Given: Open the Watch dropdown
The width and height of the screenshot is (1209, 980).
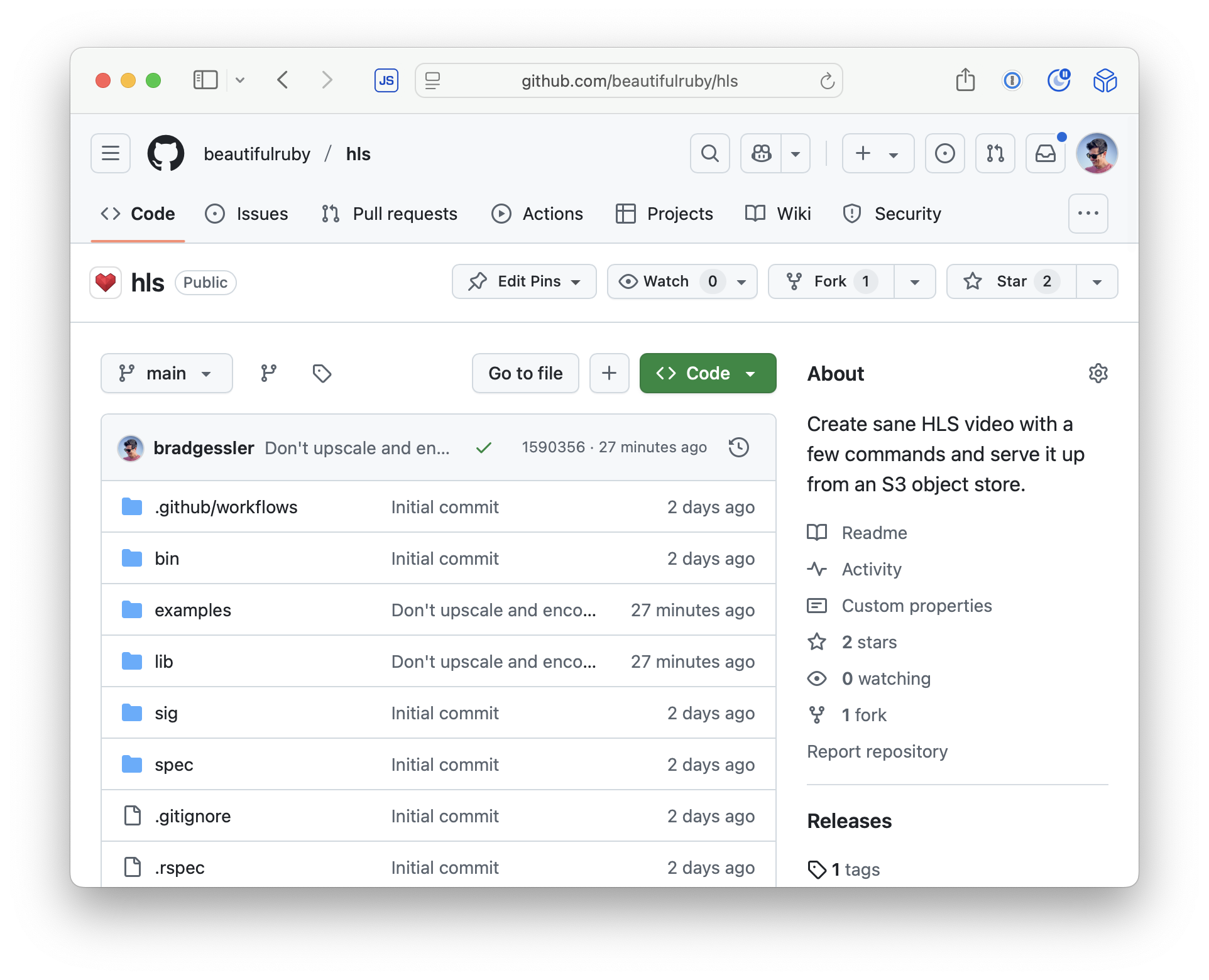Looking at the screenshot, I should pyautogui.click(x=682, y=281).
